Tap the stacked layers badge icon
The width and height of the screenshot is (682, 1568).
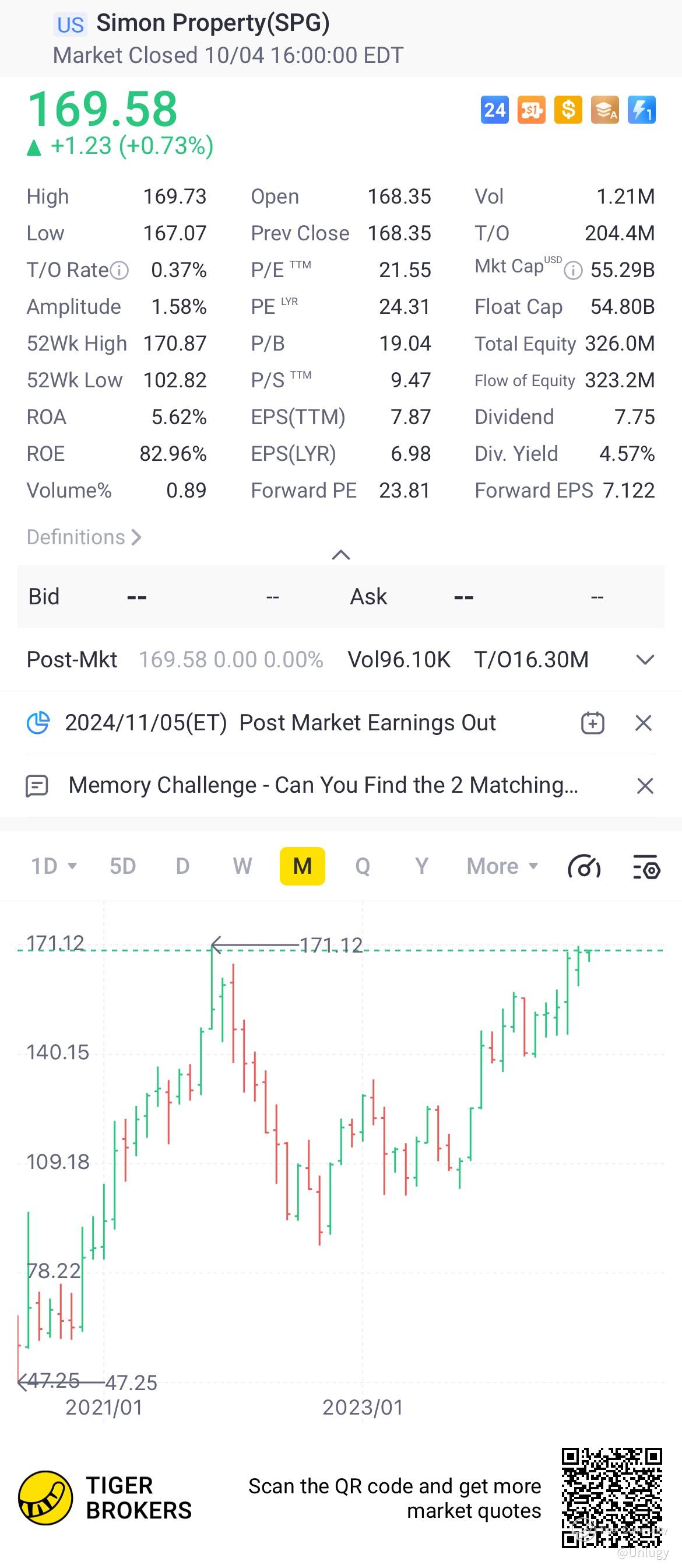[604, 110]
